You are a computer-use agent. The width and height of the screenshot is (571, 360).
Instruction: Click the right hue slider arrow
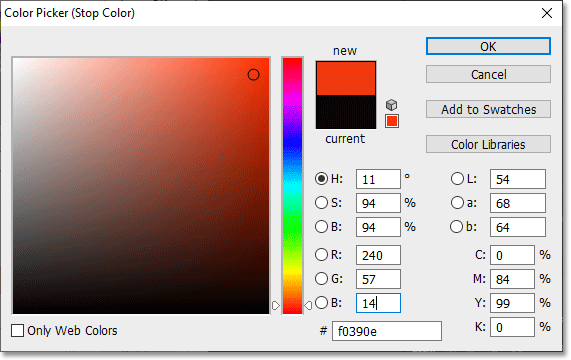point(308,305)
